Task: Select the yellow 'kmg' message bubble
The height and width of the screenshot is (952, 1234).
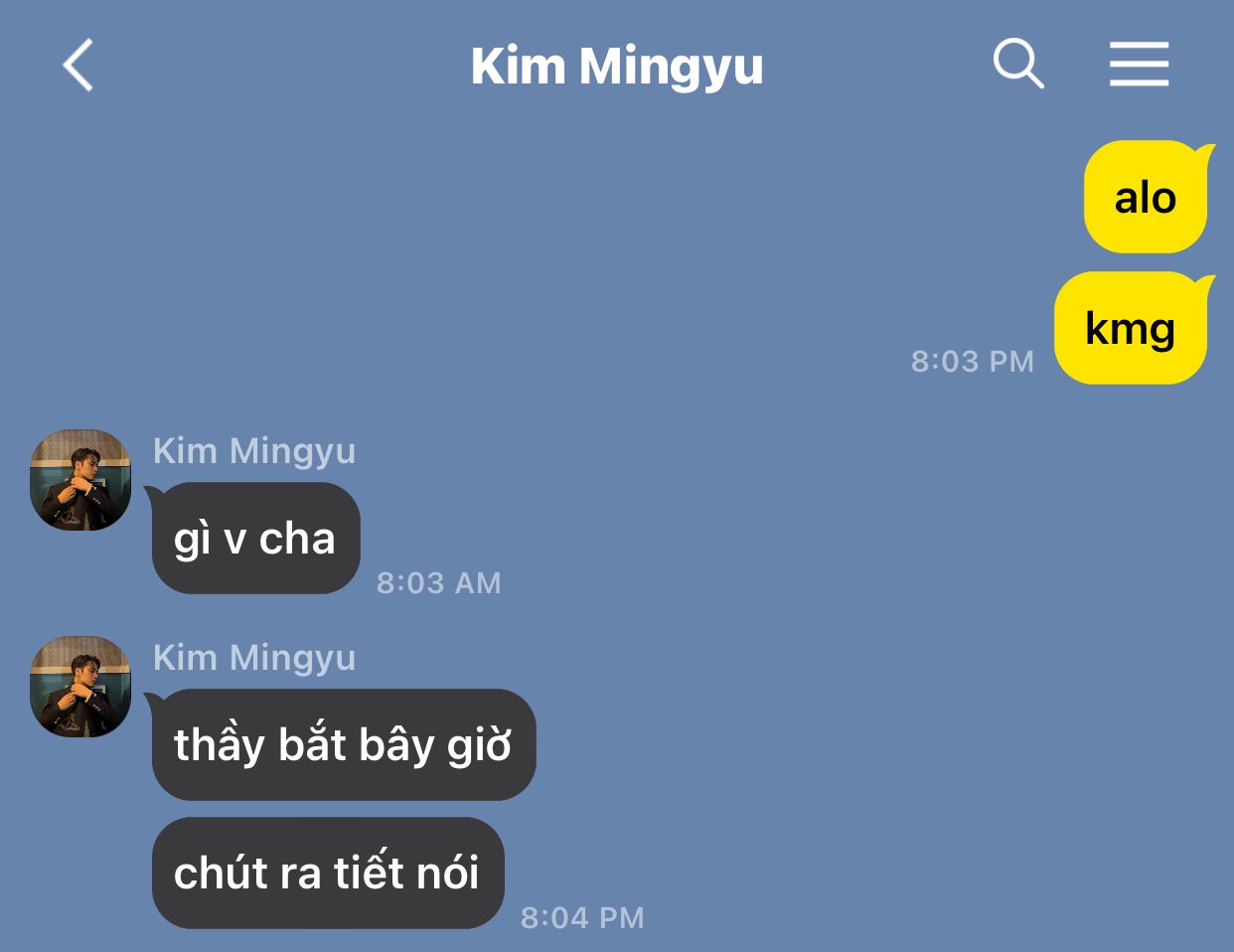Action: point(1131,328)
